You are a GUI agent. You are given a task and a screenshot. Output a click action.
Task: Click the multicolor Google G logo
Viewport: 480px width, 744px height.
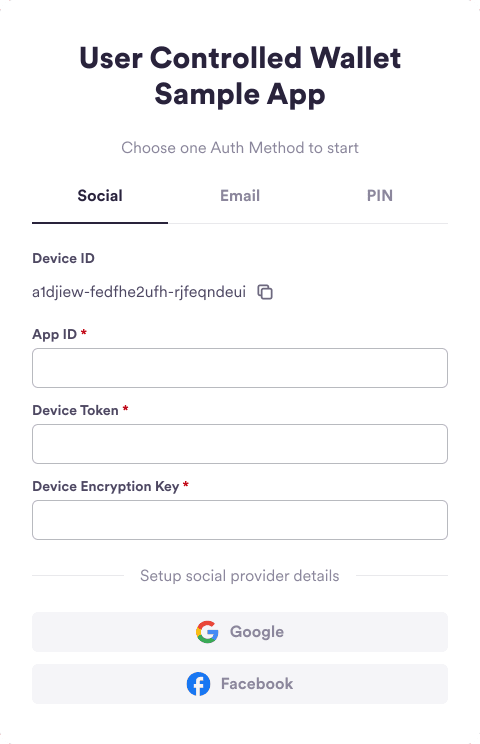(207, 632)
